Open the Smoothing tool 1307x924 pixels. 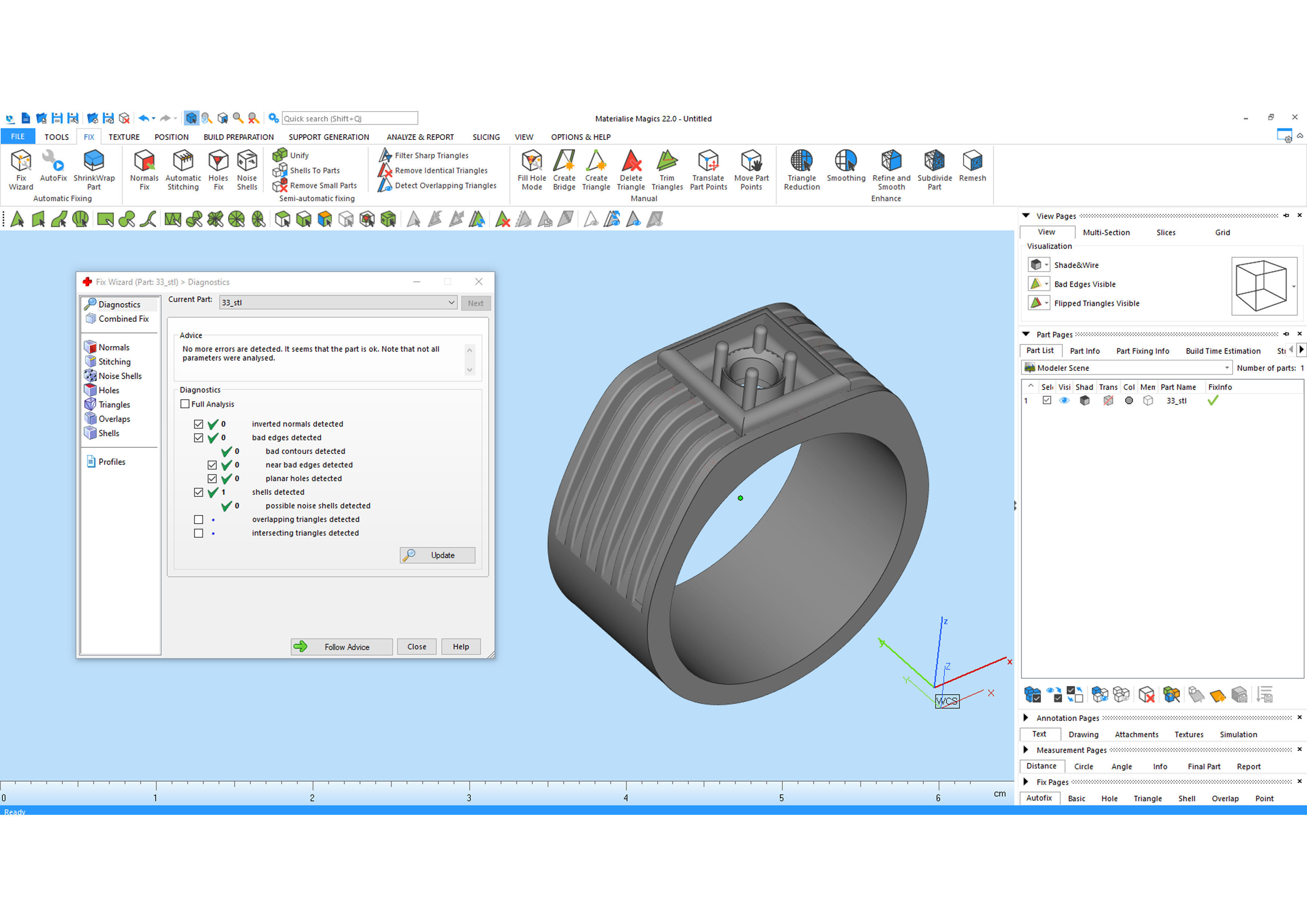[x=846, y=166]
